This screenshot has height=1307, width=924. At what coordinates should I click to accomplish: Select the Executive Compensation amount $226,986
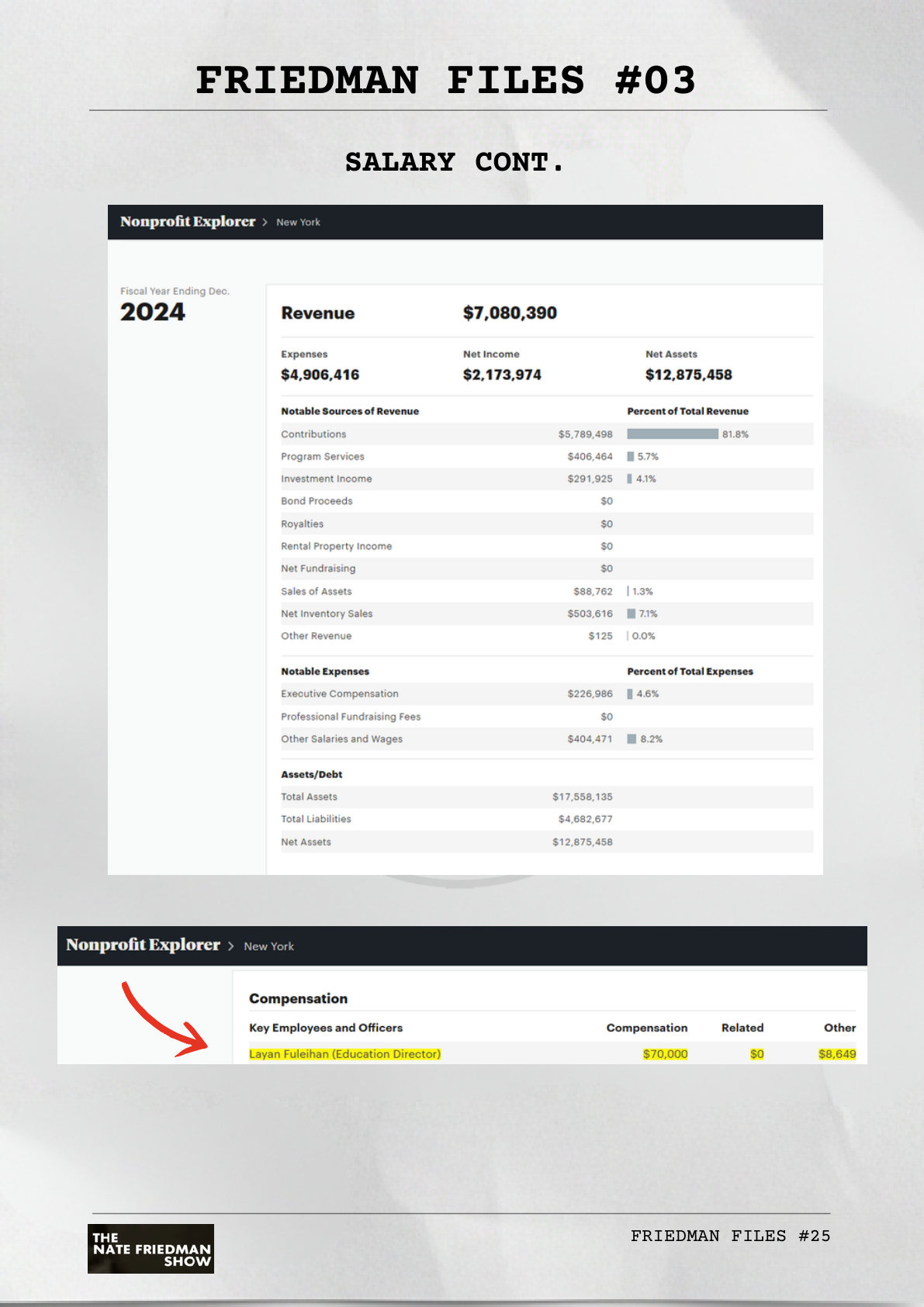click(590, 694)
